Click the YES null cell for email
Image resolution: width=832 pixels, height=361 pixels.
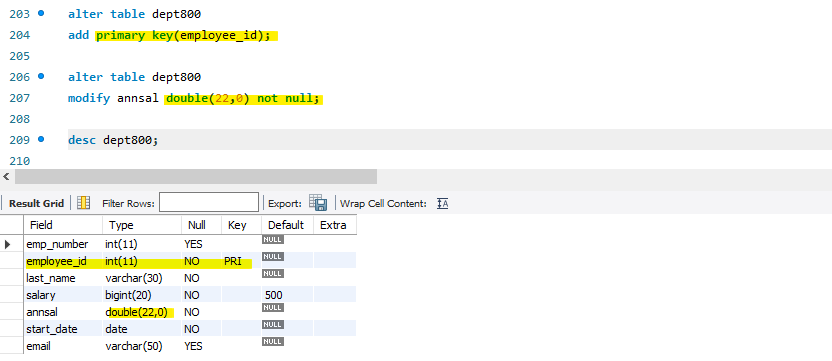201,346
